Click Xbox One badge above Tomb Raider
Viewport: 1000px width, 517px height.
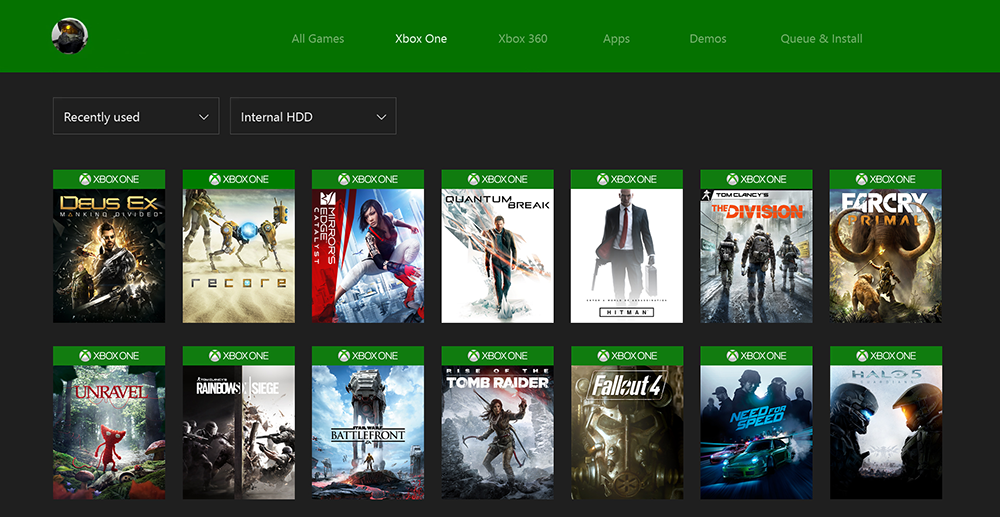[x=497, y=356]
